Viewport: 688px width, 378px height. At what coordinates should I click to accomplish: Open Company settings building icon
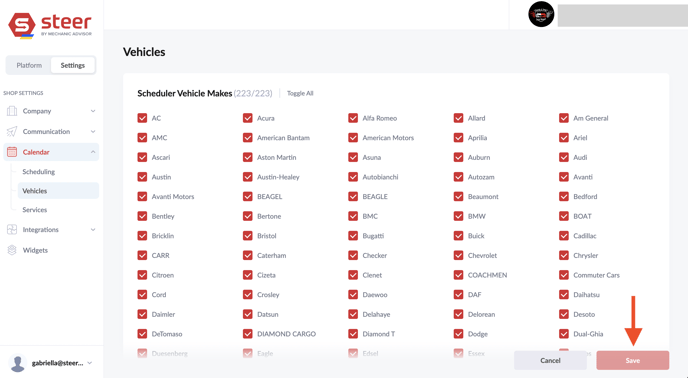point(12,111)
